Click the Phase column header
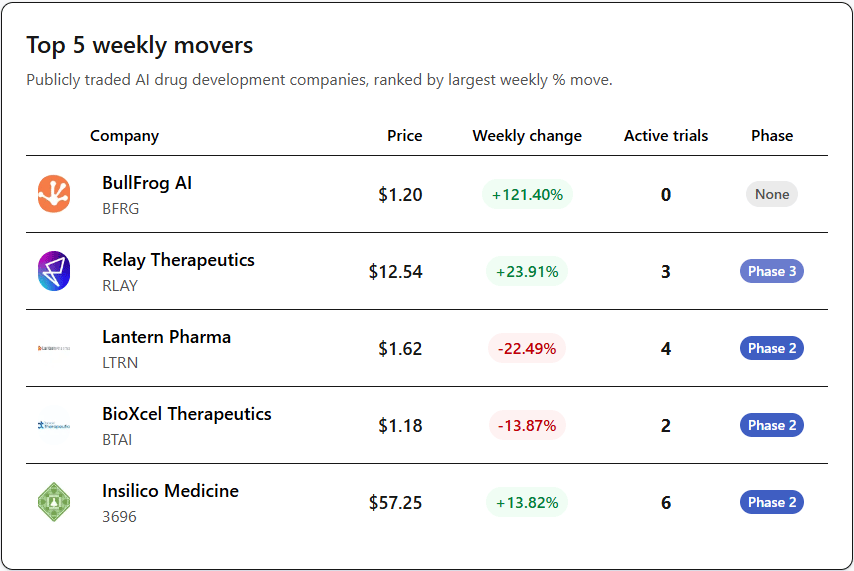This screenshot has height=571, width=854. coord(772,136)
